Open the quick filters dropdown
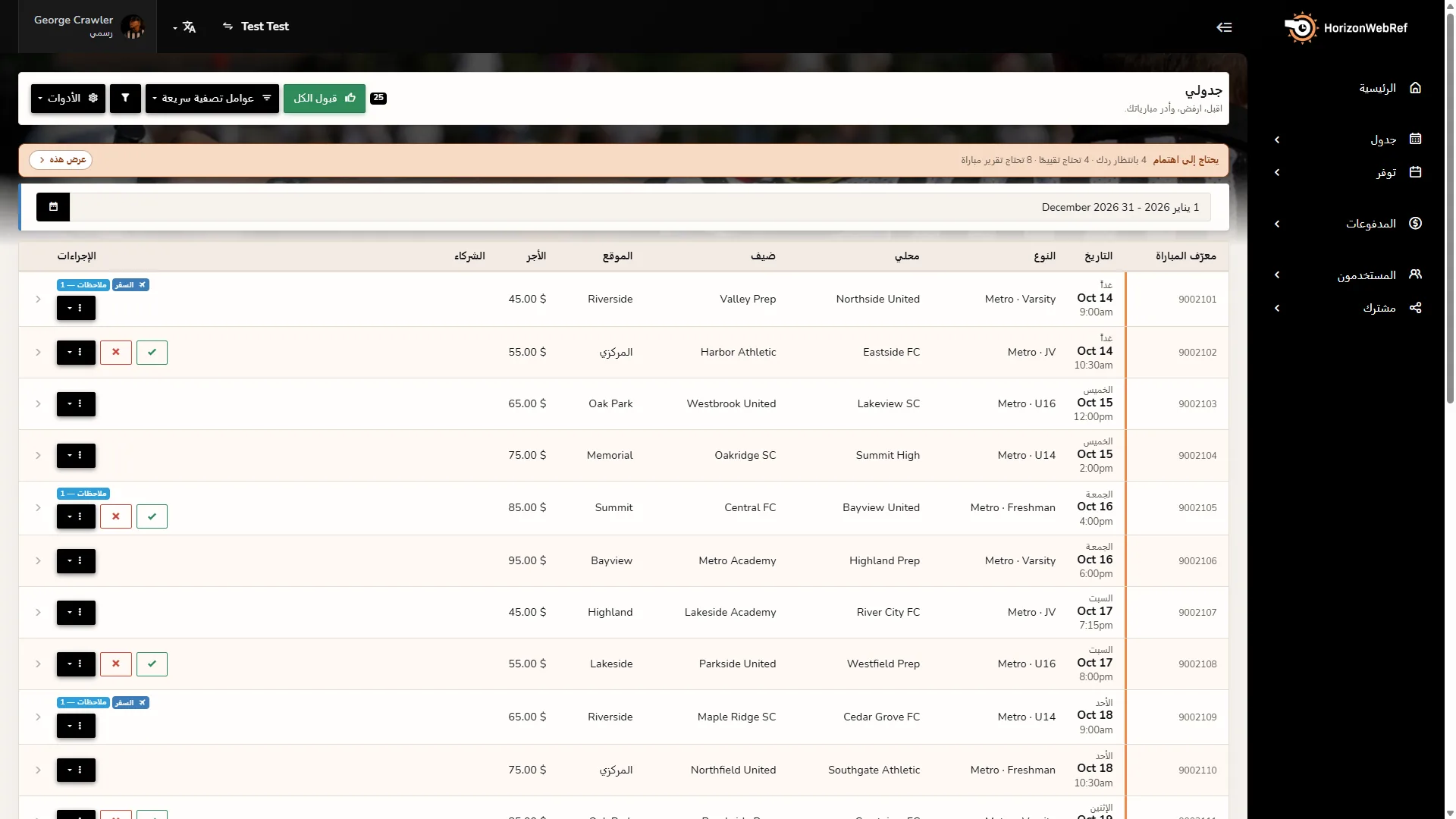 [212, 99]
